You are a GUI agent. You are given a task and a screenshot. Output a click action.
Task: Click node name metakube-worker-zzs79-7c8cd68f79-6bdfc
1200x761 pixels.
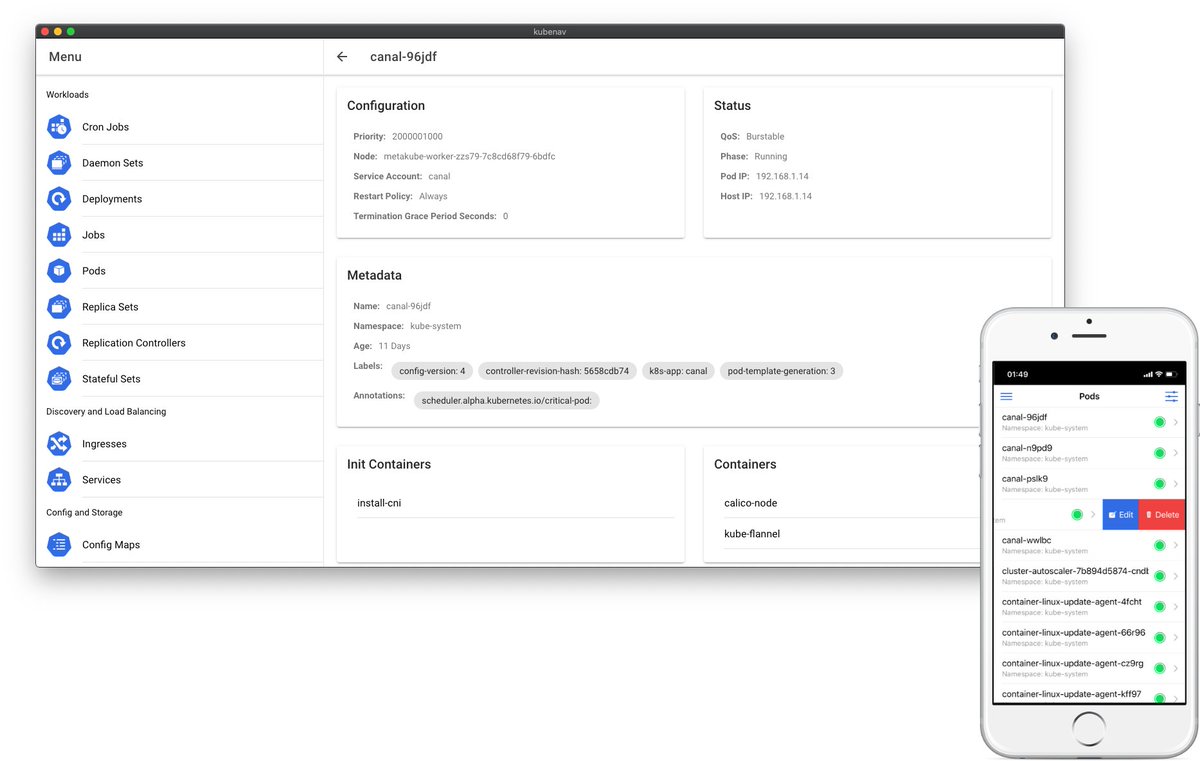click(x=470, y=156)
